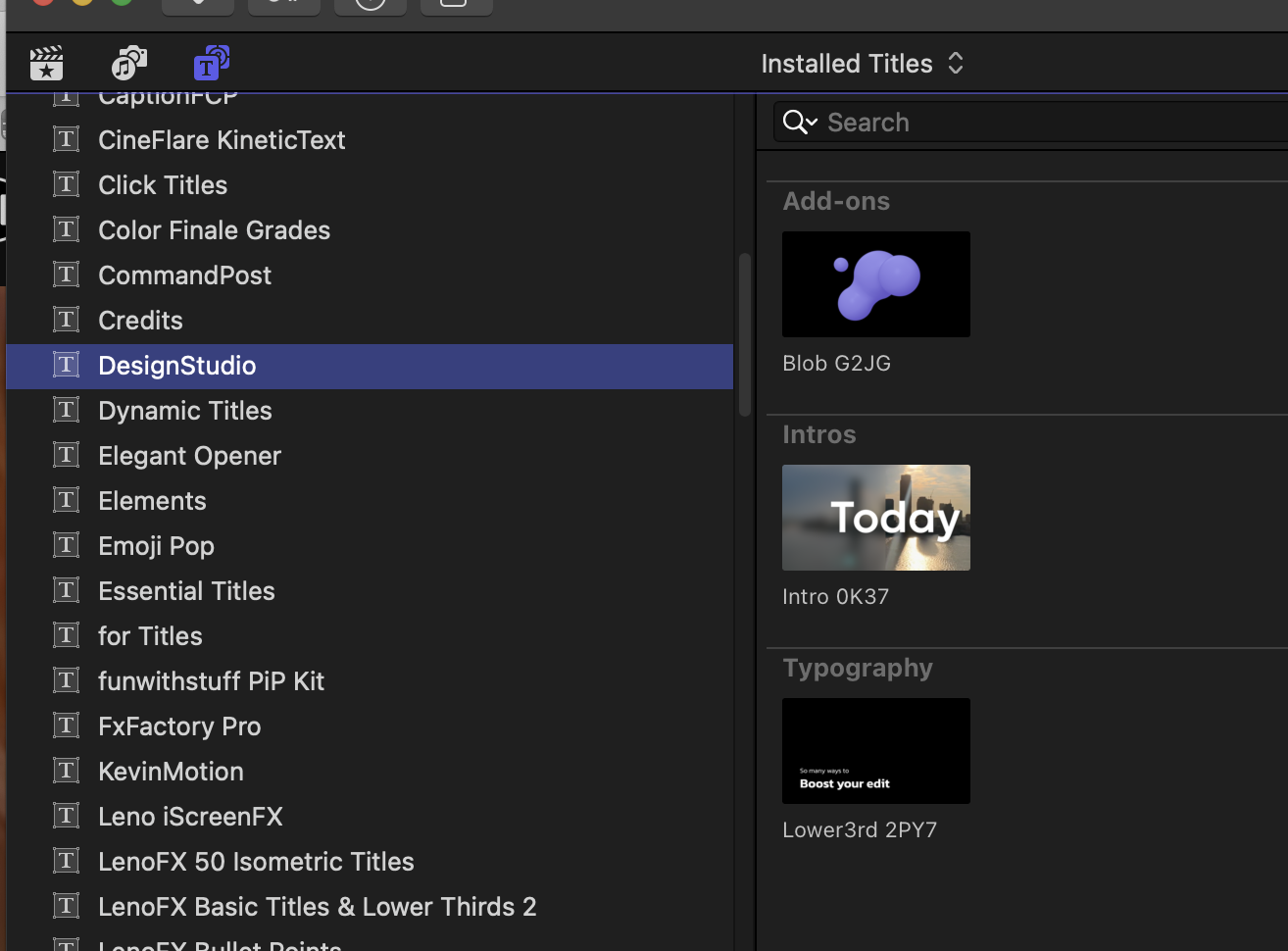Select the Intro 0K37 Today thumbnail
This screenshot has width=1288, height=951.
[x=875, y=518]
